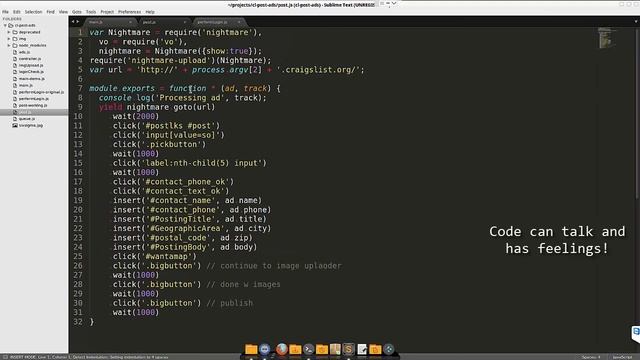Screen dimensions: 640x360
Task: Change syntax via JavaScript status bar label
Action: [622, 357]
